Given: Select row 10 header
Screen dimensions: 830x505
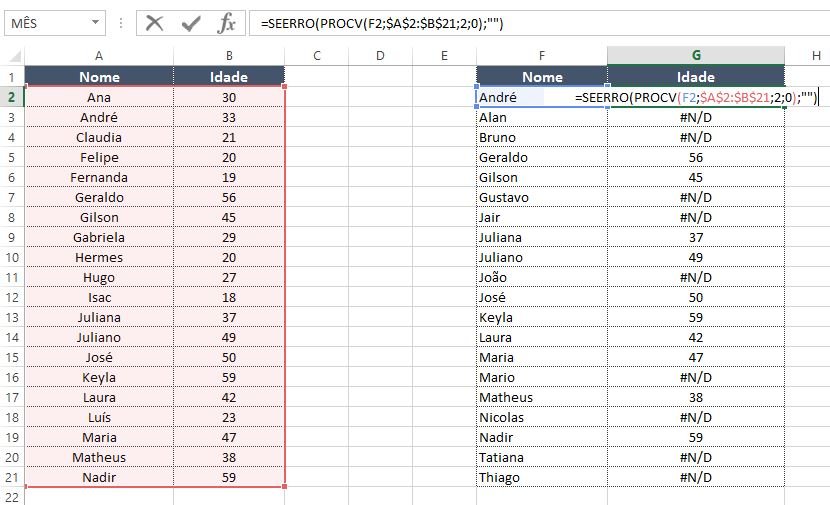Looking at the screenshot, I should (x=11, y=257).
